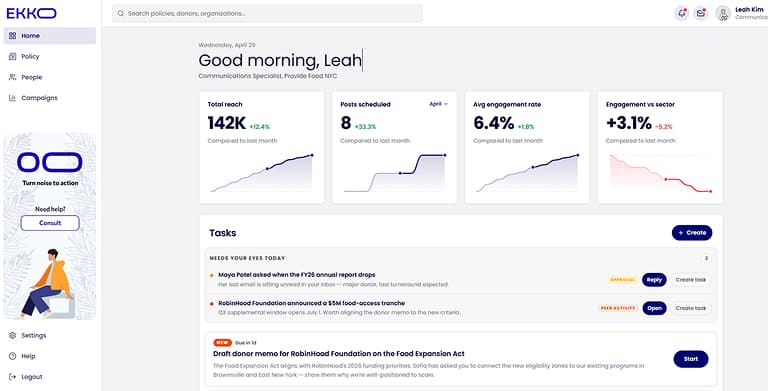Select Logout in the sidebar
Image resolution: width=768 pixels, height=391 pixels.
50,377
